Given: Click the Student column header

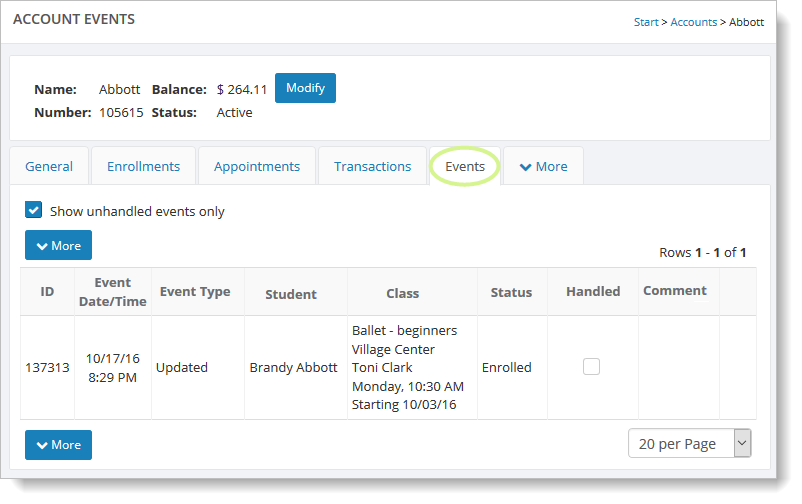Looking at the screenshot, I should click(x=291, y=294).
